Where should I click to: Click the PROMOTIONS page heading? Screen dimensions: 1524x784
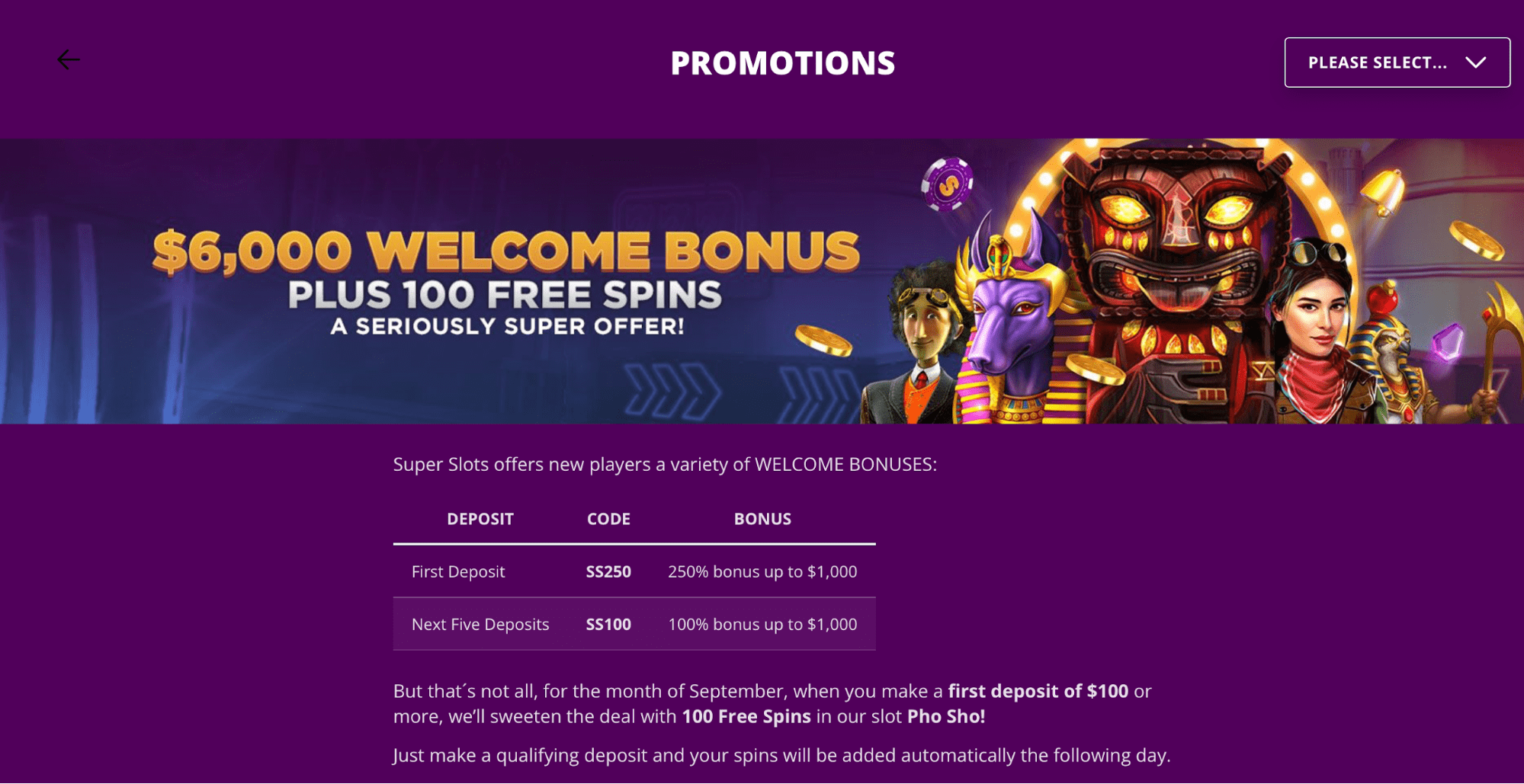(x=783, y=63)
